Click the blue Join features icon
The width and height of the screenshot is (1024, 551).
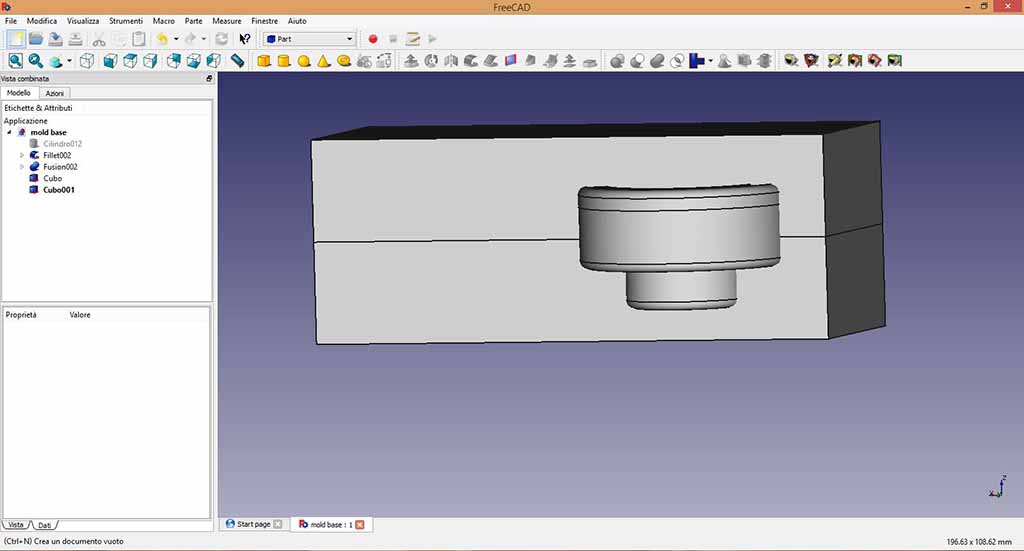tap(697, 61)
